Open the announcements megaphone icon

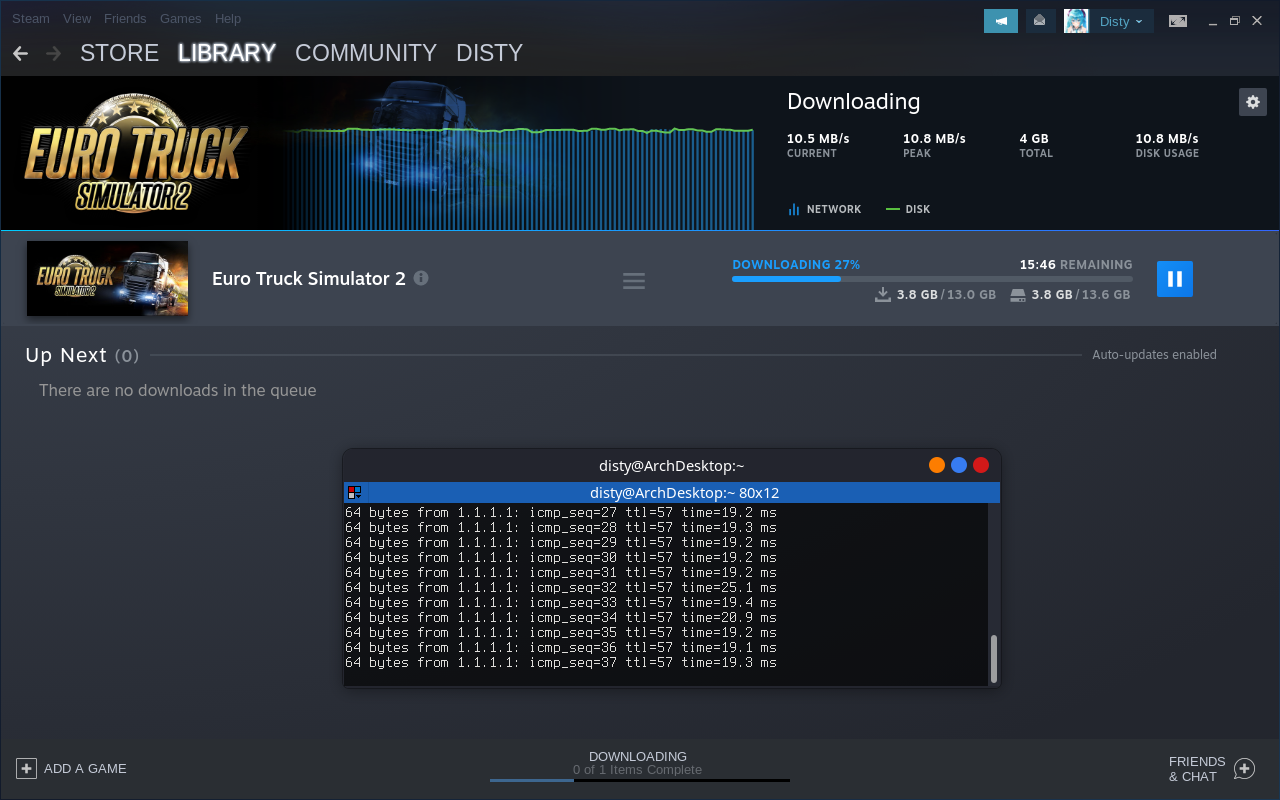(x=1001, y=21)
